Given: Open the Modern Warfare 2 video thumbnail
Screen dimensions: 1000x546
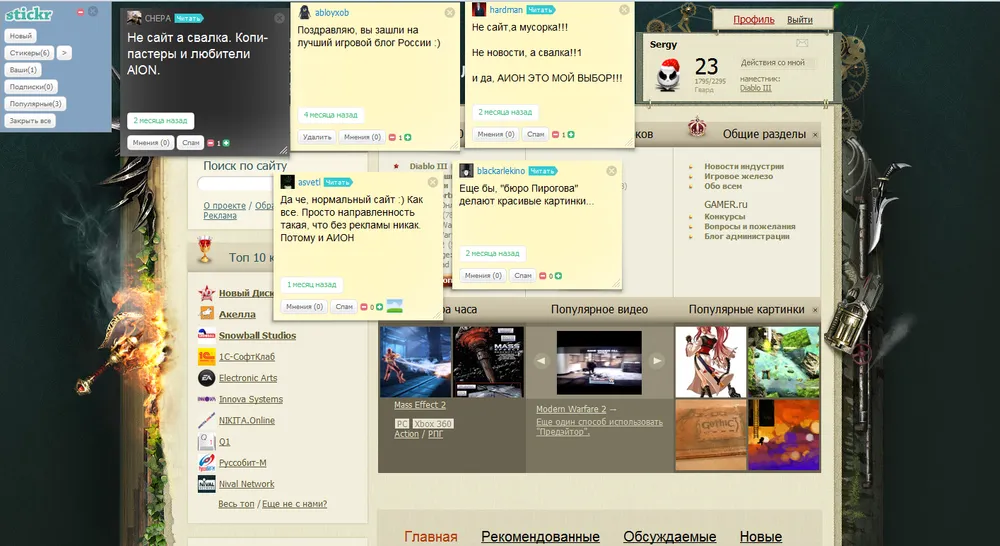Looking at the screenshot, I should click(599, 362).
